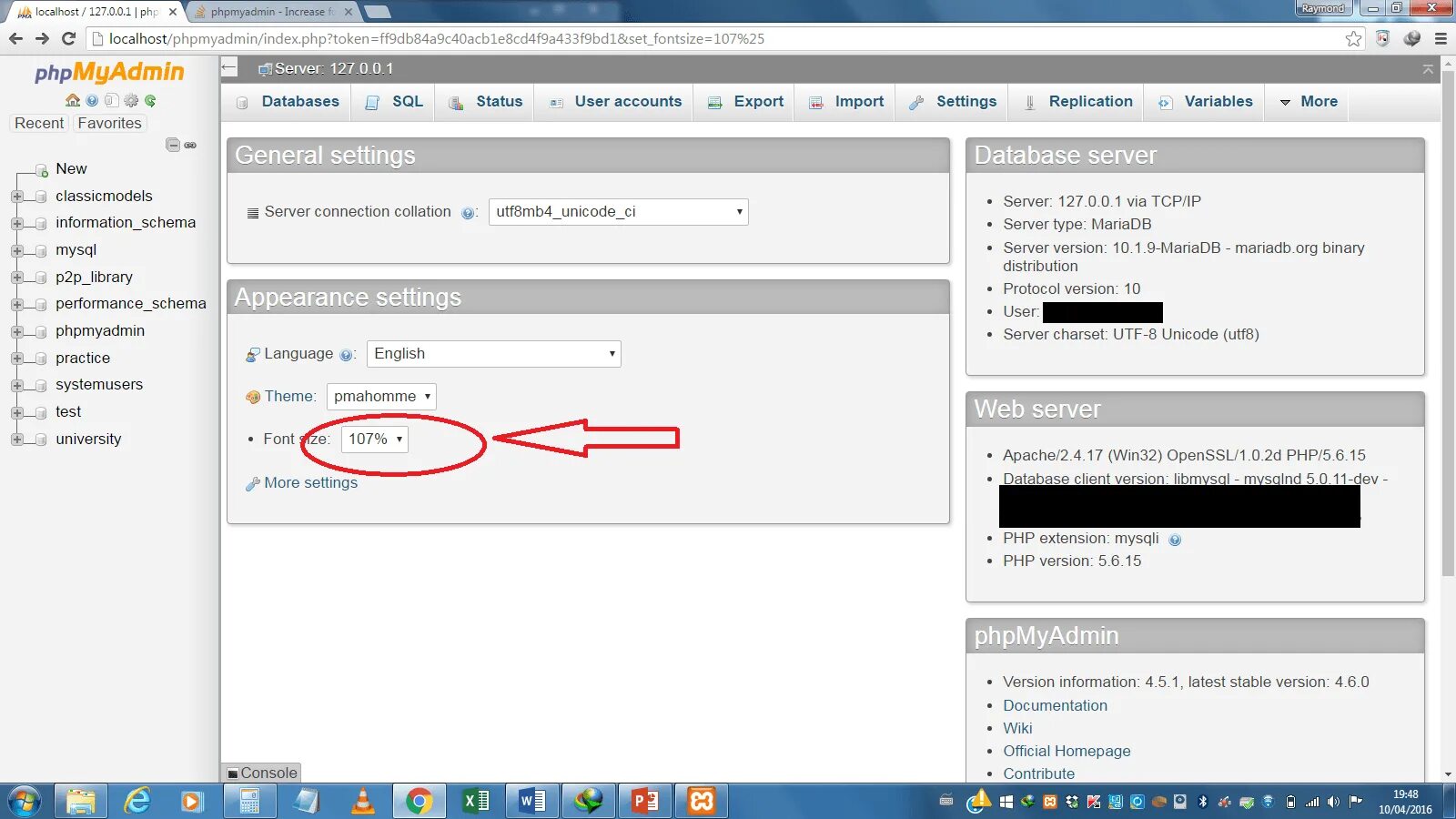Open Excel from the taskbar
1456x819 pixels.
click(476, 801)
